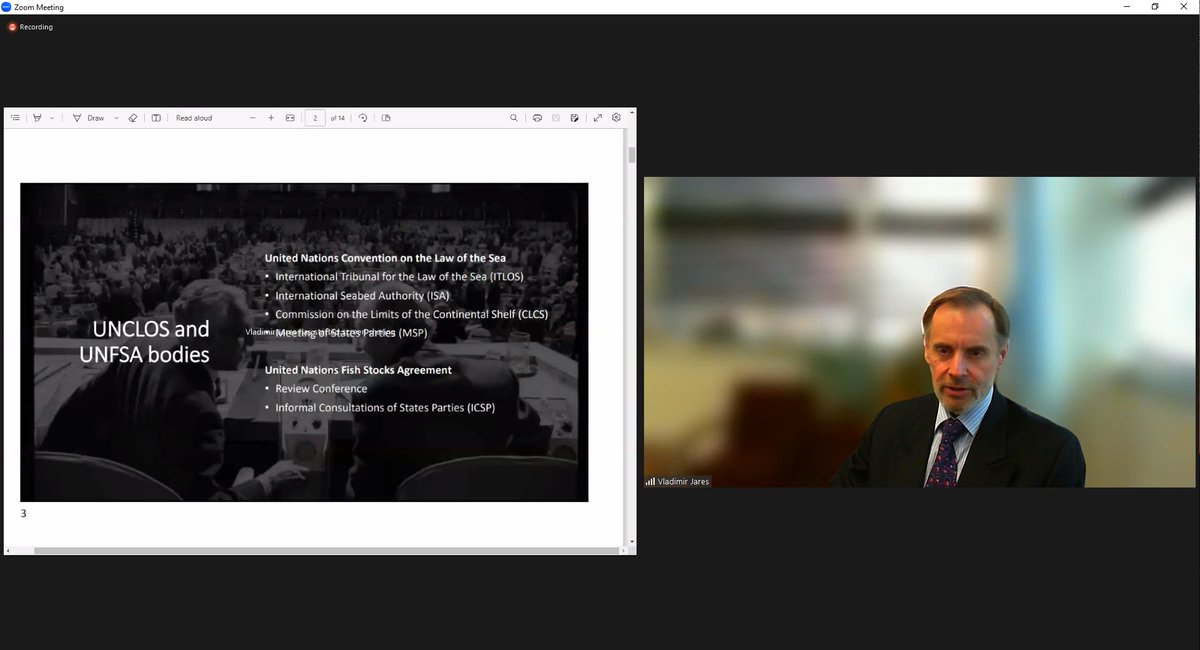Click 'United Nations Fish Stocks Agreement' heading
This screenshot has height=650, width=1200.
click(x=358, y=370)
